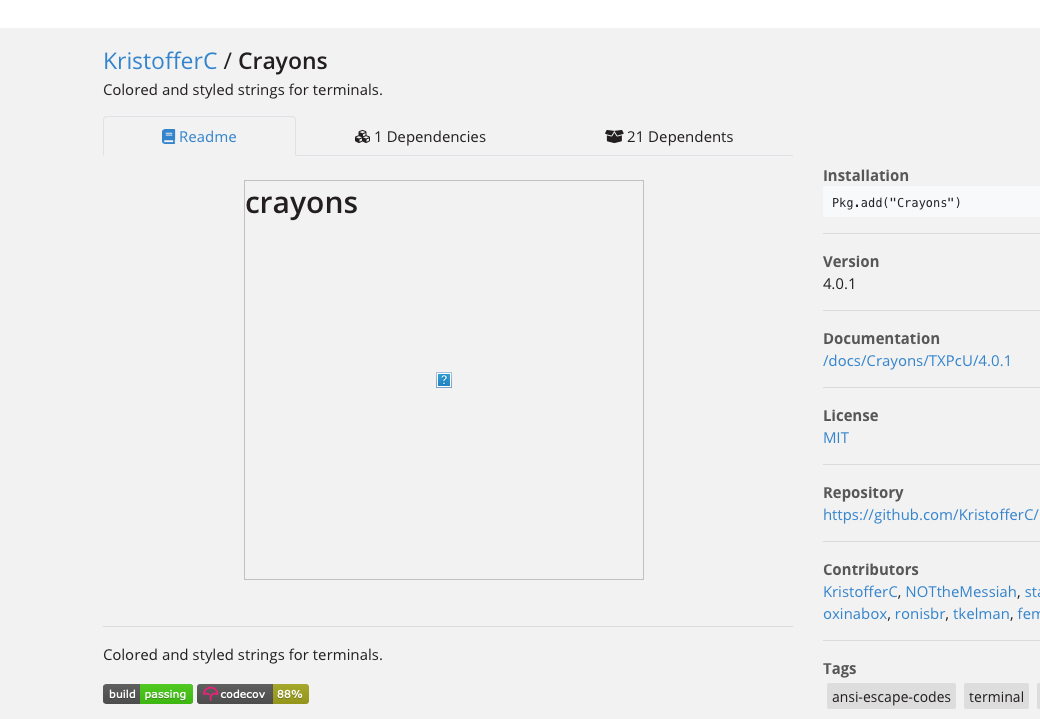The image size is (1040, 719).
Task: Click contributor tkelman
Action: pos(981,613)
